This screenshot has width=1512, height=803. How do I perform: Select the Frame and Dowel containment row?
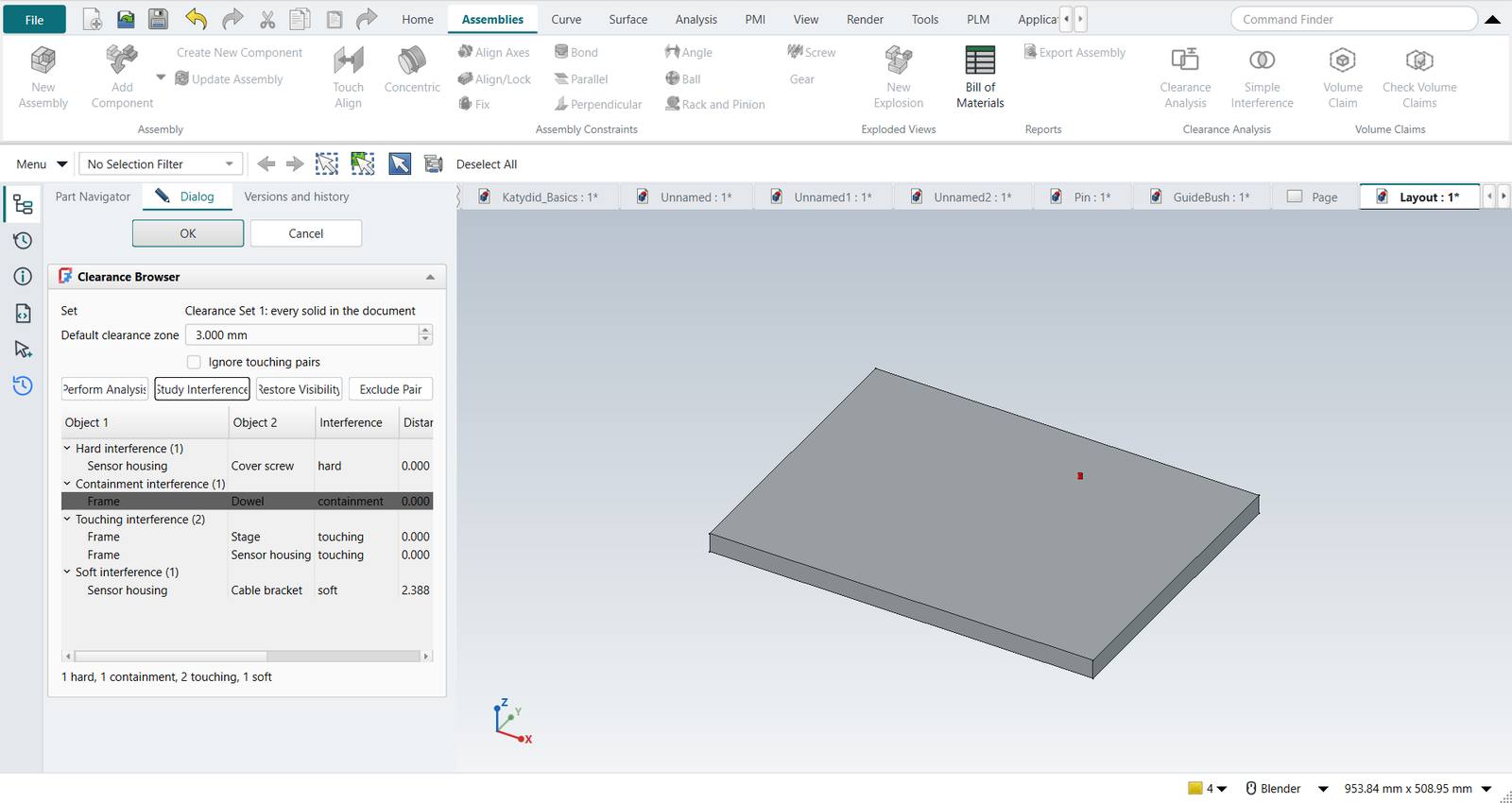tap(248, 502)
